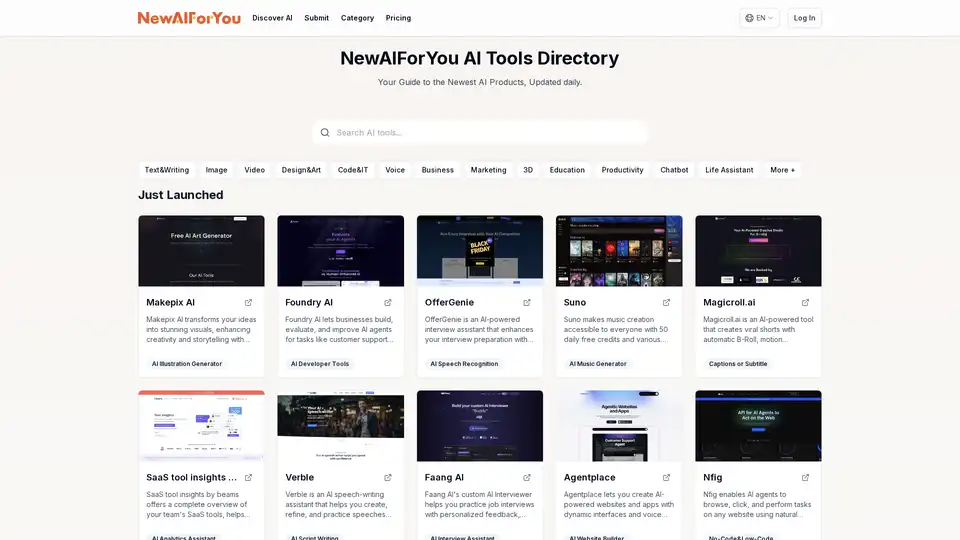Open Agentplace external link icon

666,478
